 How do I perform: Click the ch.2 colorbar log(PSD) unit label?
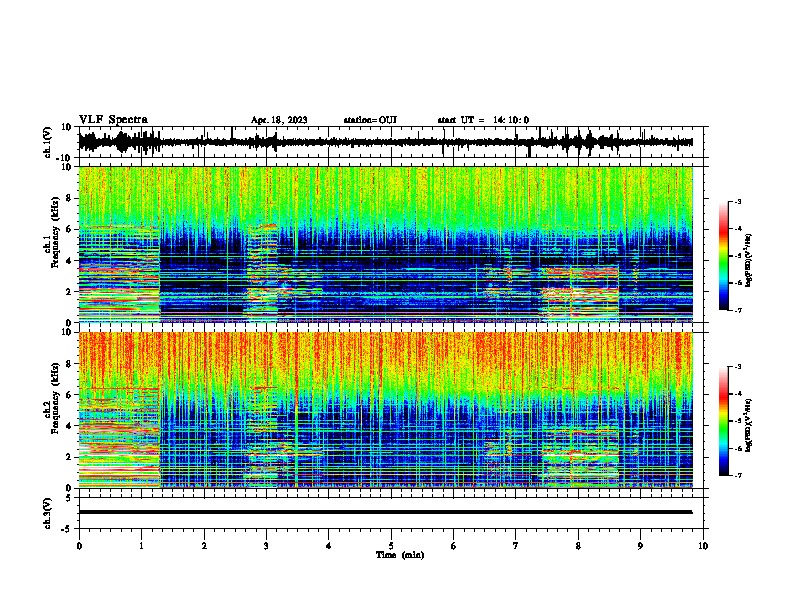(x=749, y=425)
